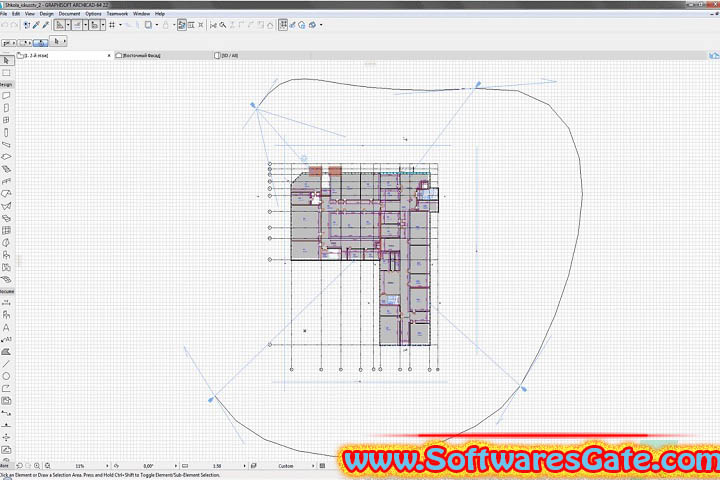
Task: Select the Arrow tool in toolbox
Action: pyautogui.click(x=6, y=61)
